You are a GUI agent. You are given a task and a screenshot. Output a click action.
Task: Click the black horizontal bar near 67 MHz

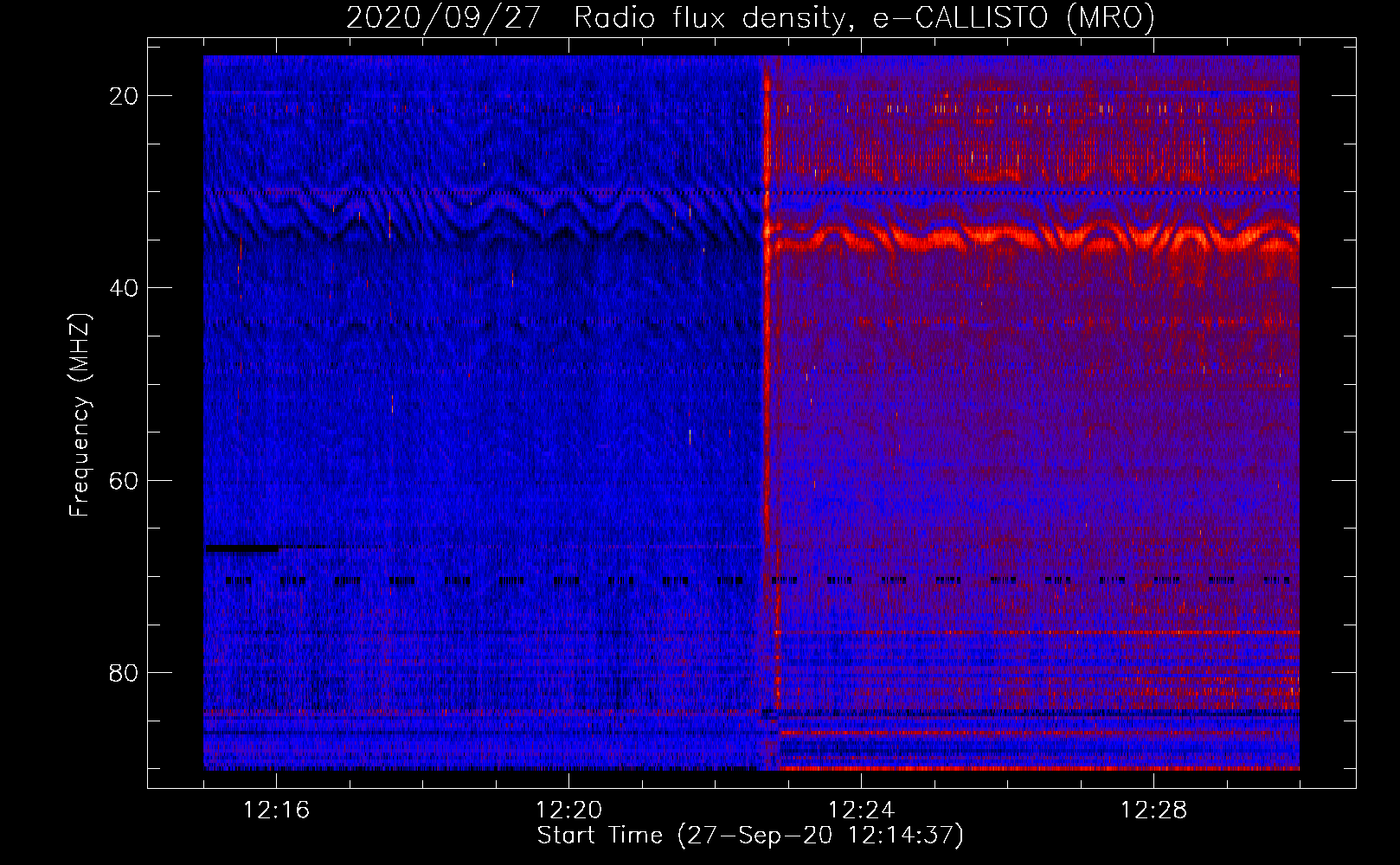click(x=241, y=548)
